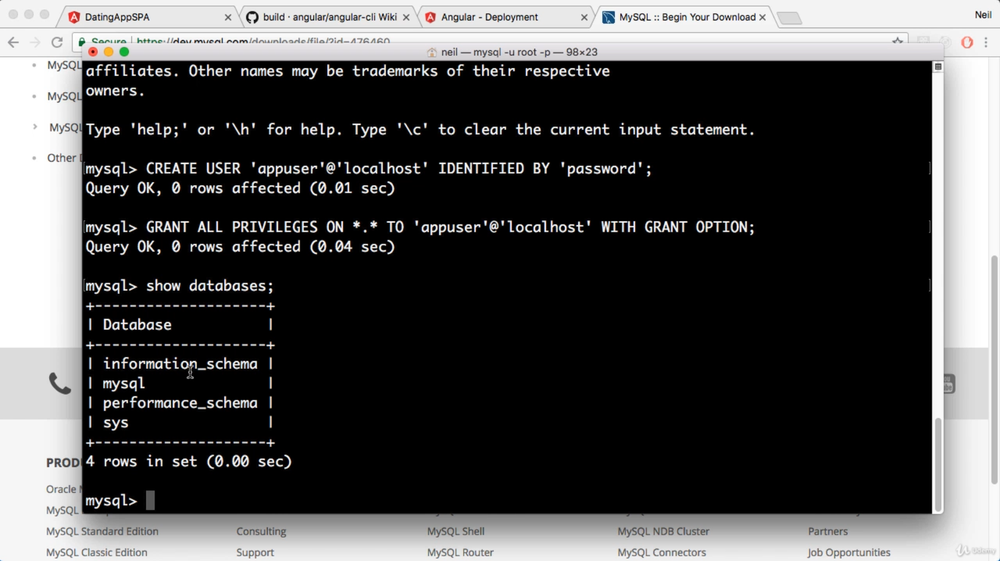Click the 'sys' database row

point(180,423)
